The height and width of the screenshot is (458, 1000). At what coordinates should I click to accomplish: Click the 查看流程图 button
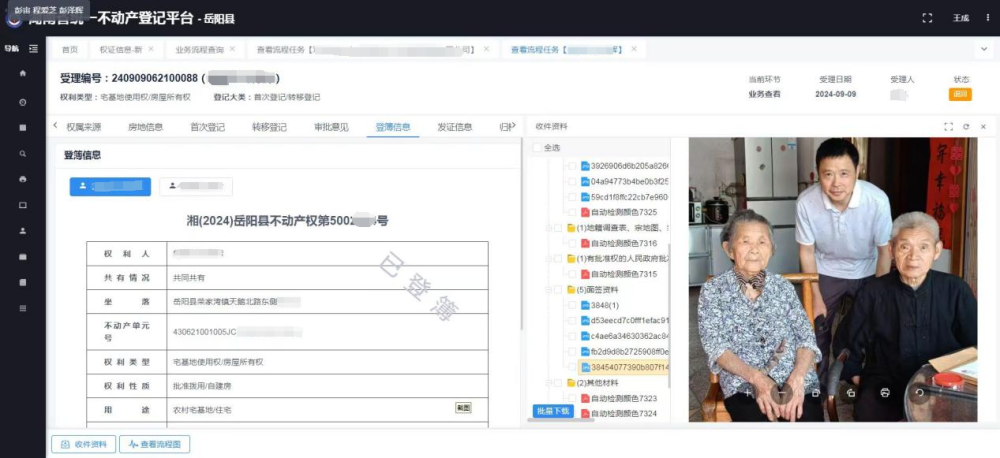(x=154, y=445)
